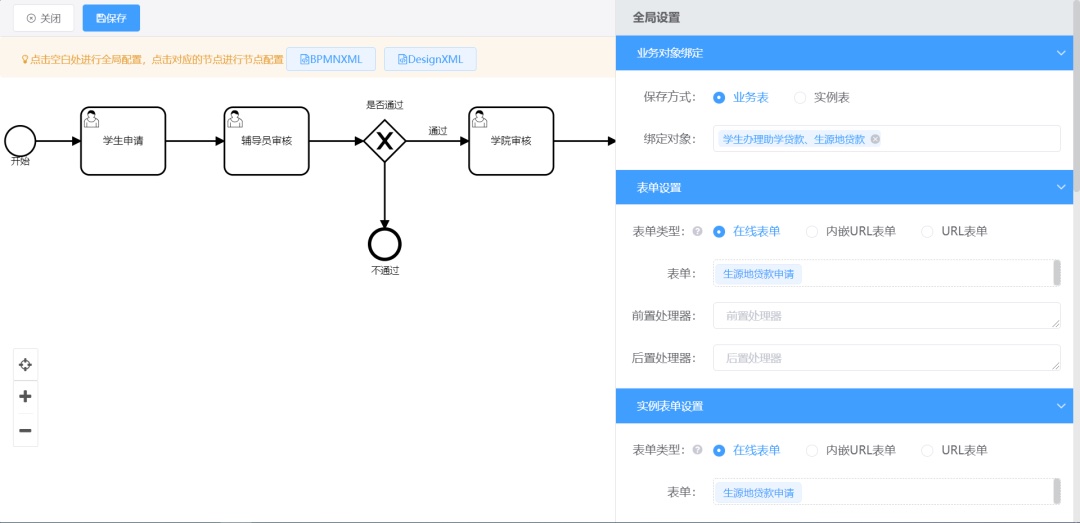Remove the 学生办理助学贷款 bound object tag
This screenshot has height=523, width=1080.
(875, 139)
